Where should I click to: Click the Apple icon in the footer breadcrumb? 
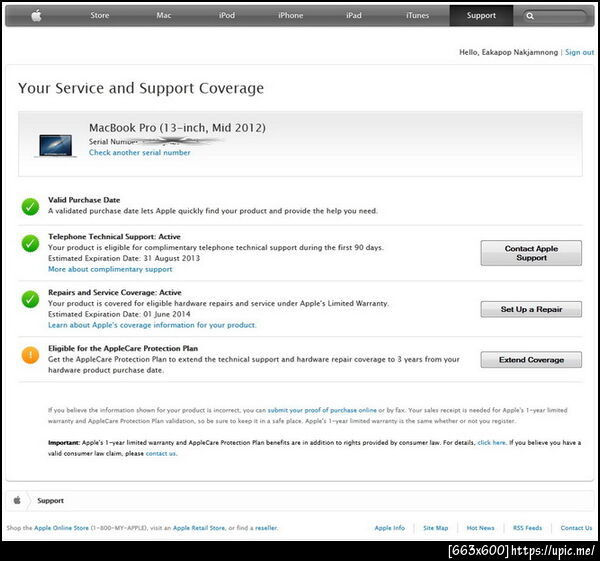coord(17,500)
